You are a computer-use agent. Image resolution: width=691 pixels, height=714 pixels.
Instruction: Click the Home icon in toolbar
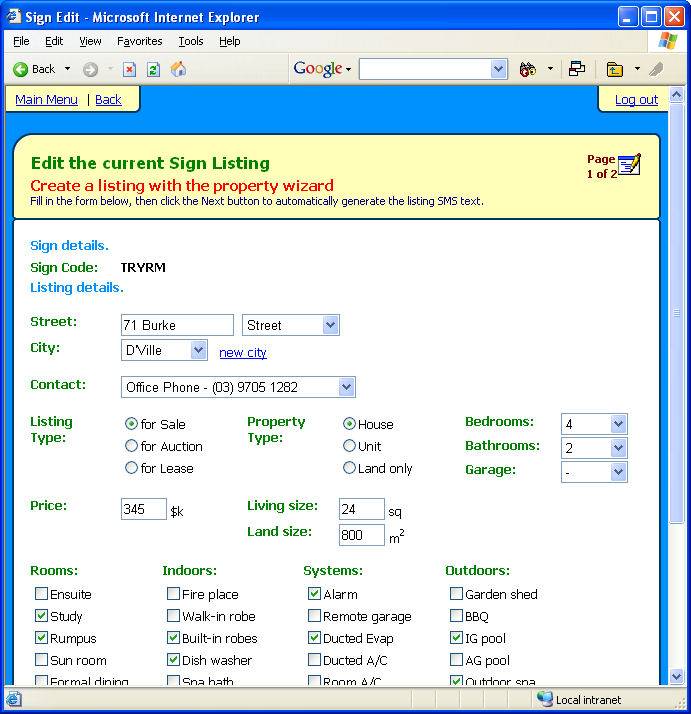click(x=178, y=69)
